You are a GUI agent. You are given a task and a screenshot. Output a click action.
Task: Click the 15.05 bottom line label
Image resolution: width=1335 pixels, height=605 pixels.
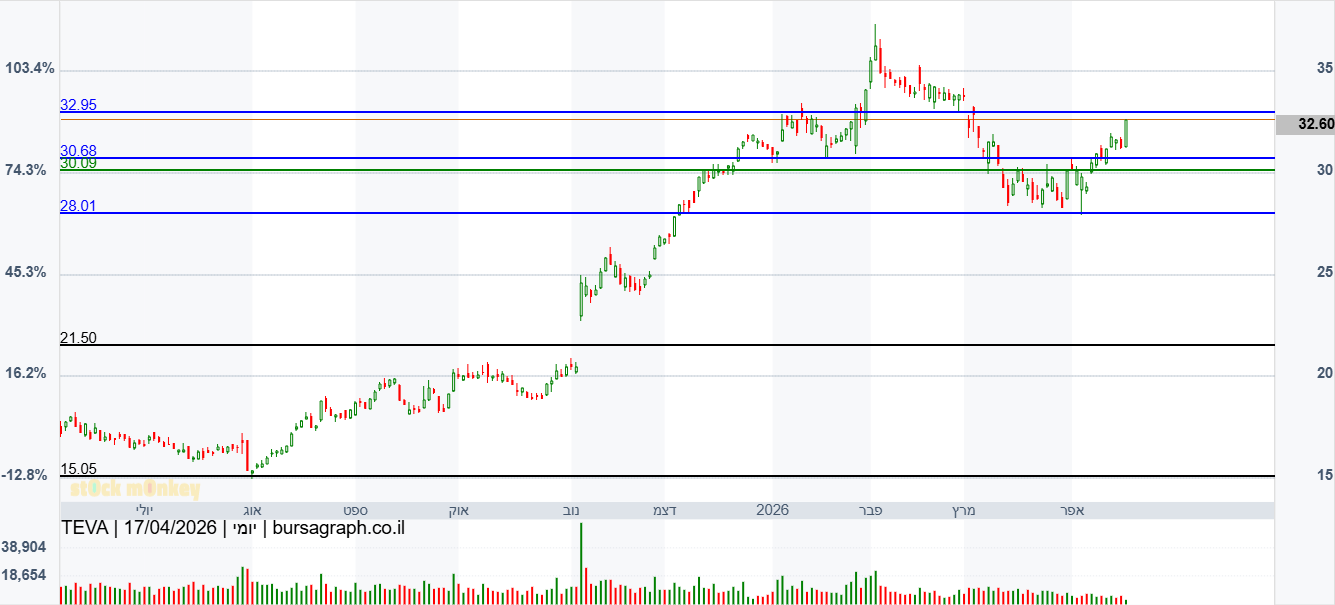(x=78, y=468)
